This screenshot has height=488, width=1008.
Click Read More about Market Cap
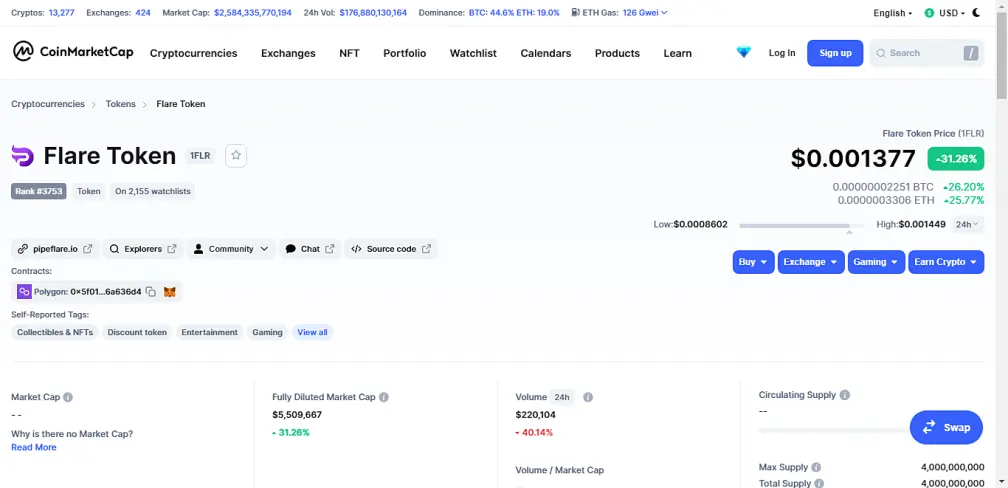33,447
